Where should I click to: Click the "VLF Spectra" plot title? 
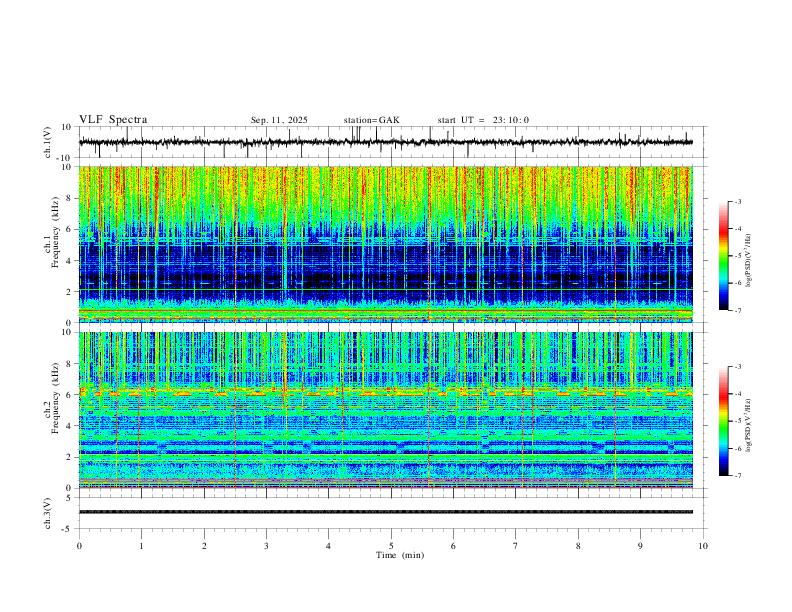[x=113, y=120]
